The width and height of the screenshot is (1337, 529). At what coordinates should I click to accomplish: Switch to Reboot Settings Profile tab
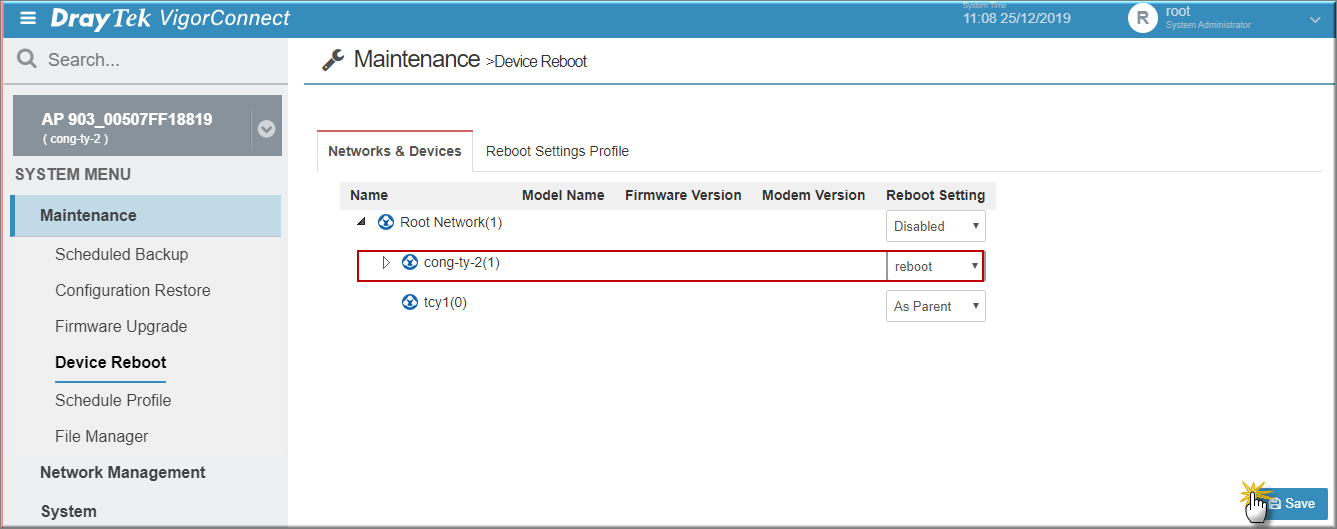pyautogui.click(x=557, y=151)
